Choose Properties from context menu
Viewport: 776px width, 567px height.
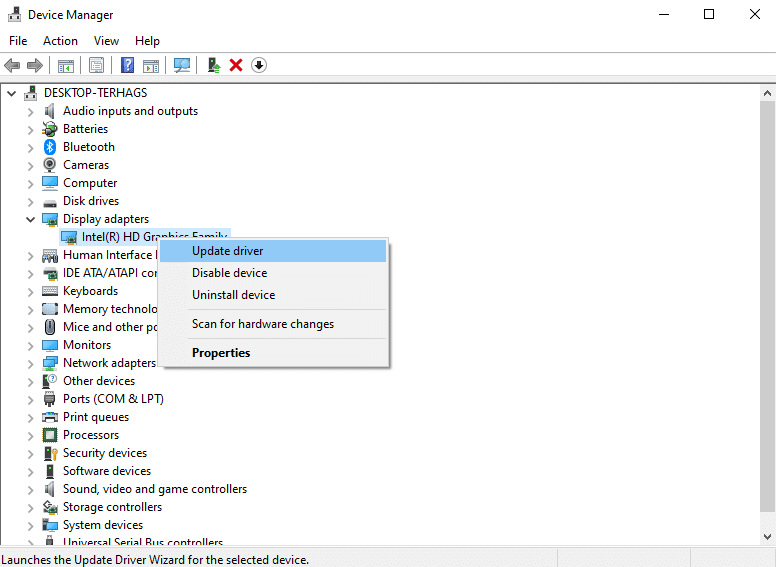pyautogui.click(x=273, y=353)
